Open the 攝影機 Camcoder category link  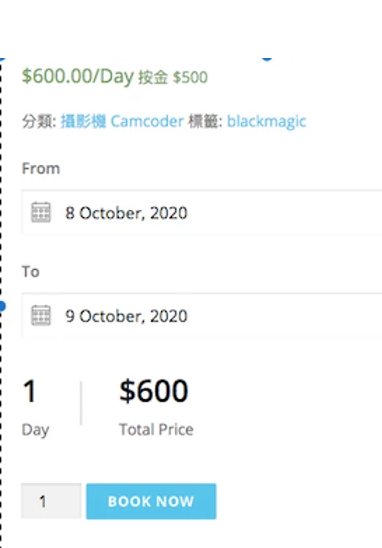click(x=122, y=122)
